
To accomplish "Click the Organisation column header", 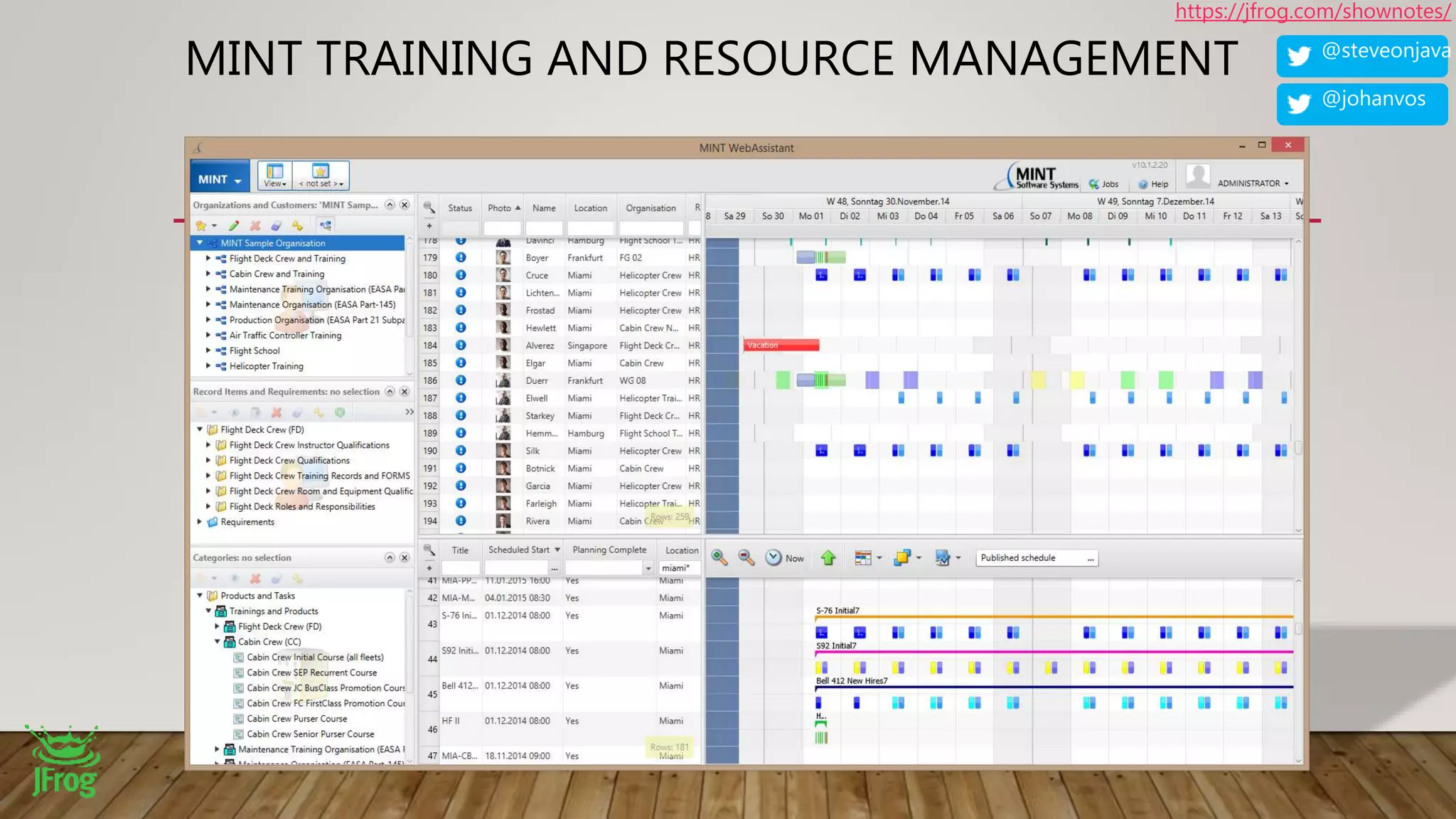I will pyautogui.click(x=651, y=208).
